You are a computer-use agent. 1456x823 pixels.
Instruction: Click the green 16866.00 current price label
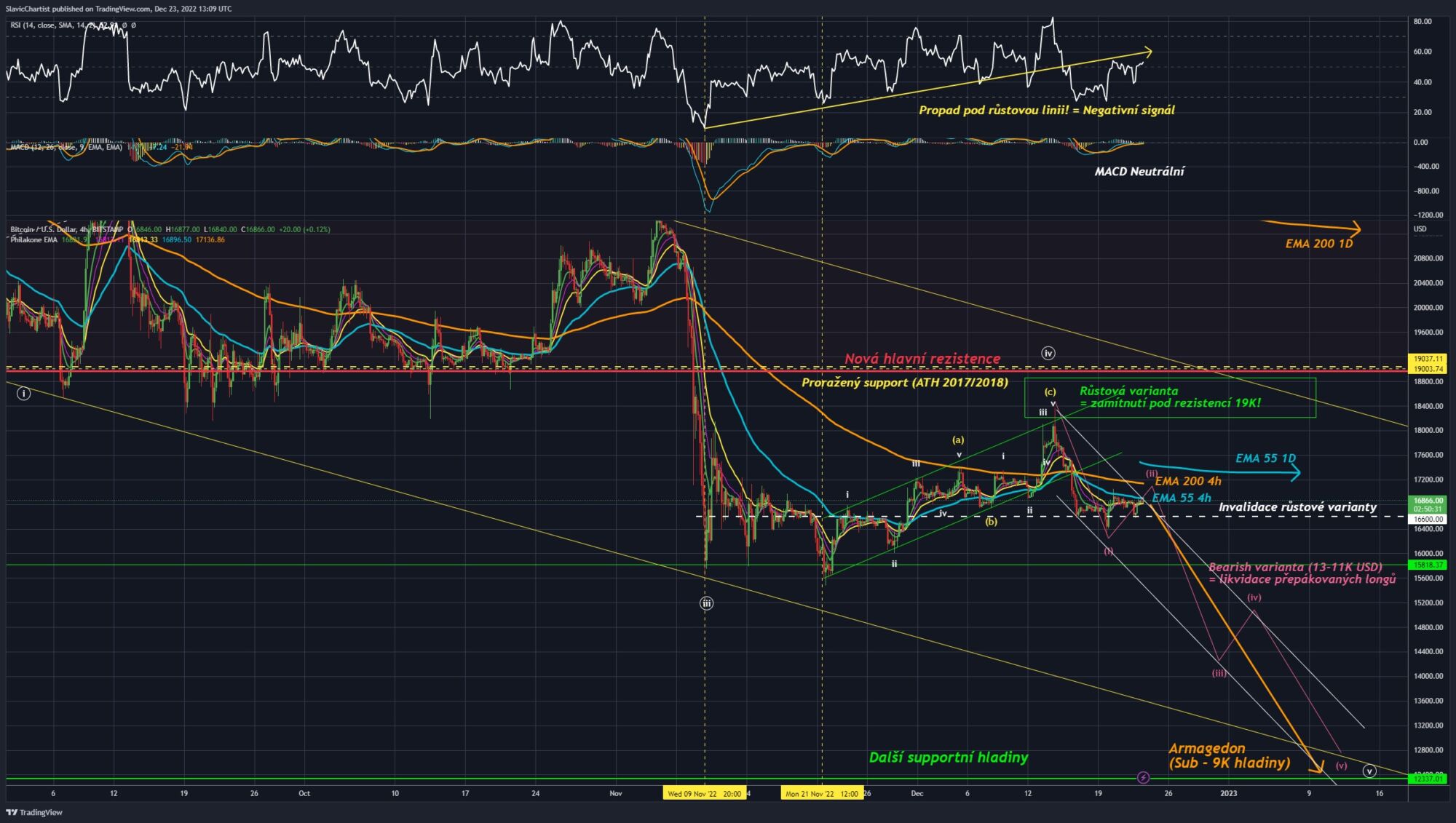pyautogui.click(x=1428, y=504)
